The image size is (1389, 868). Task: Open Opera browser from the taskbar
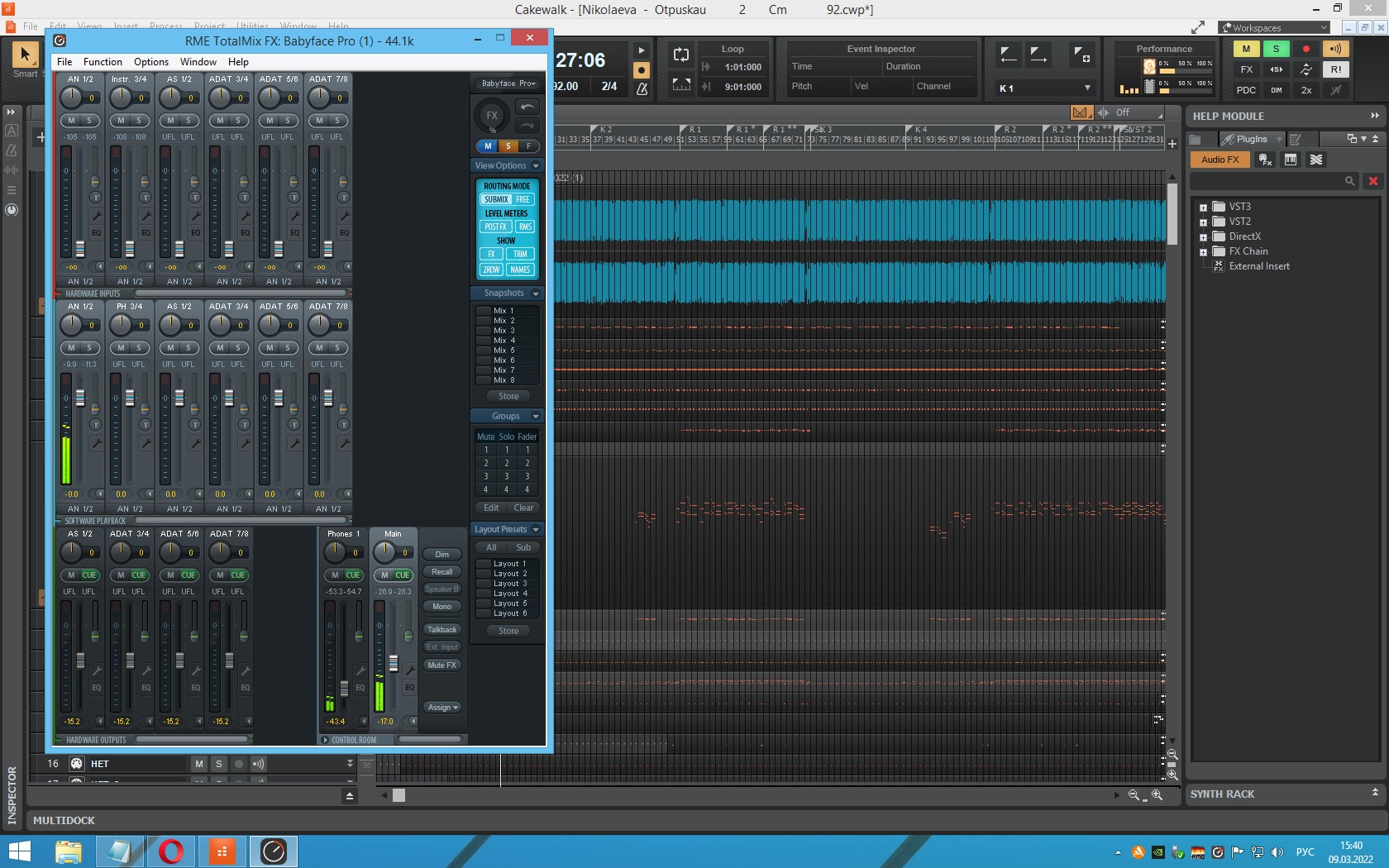171,851
